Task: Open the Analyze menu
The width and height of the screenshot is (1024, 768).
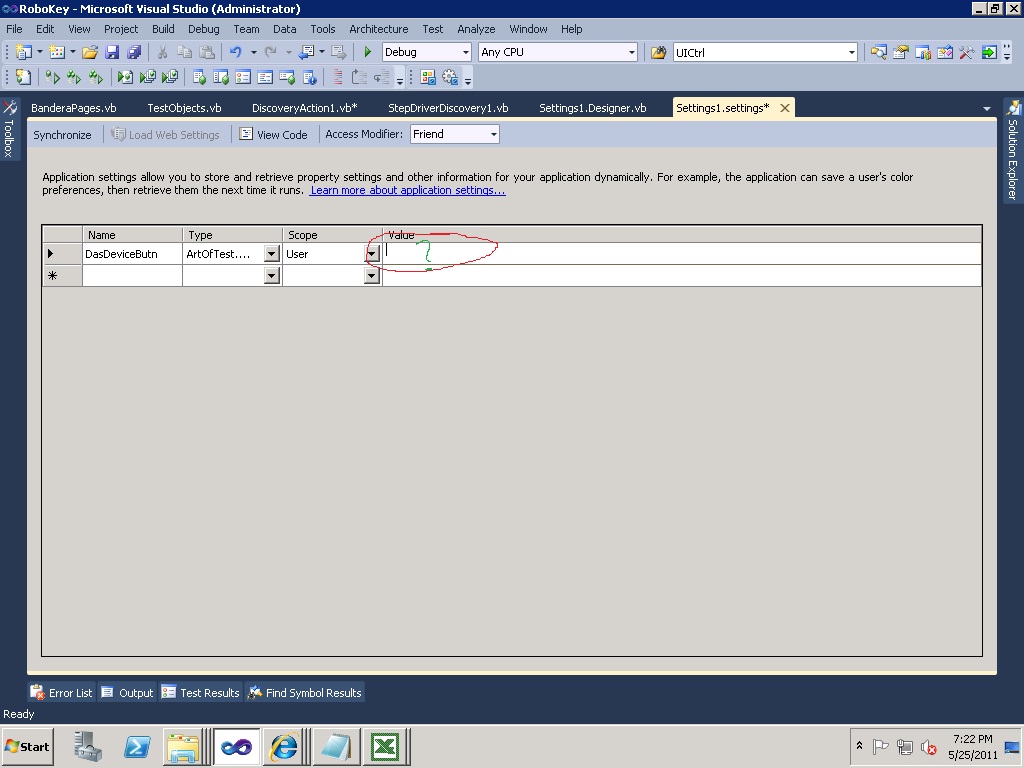Action: click(x=476, y=29)
